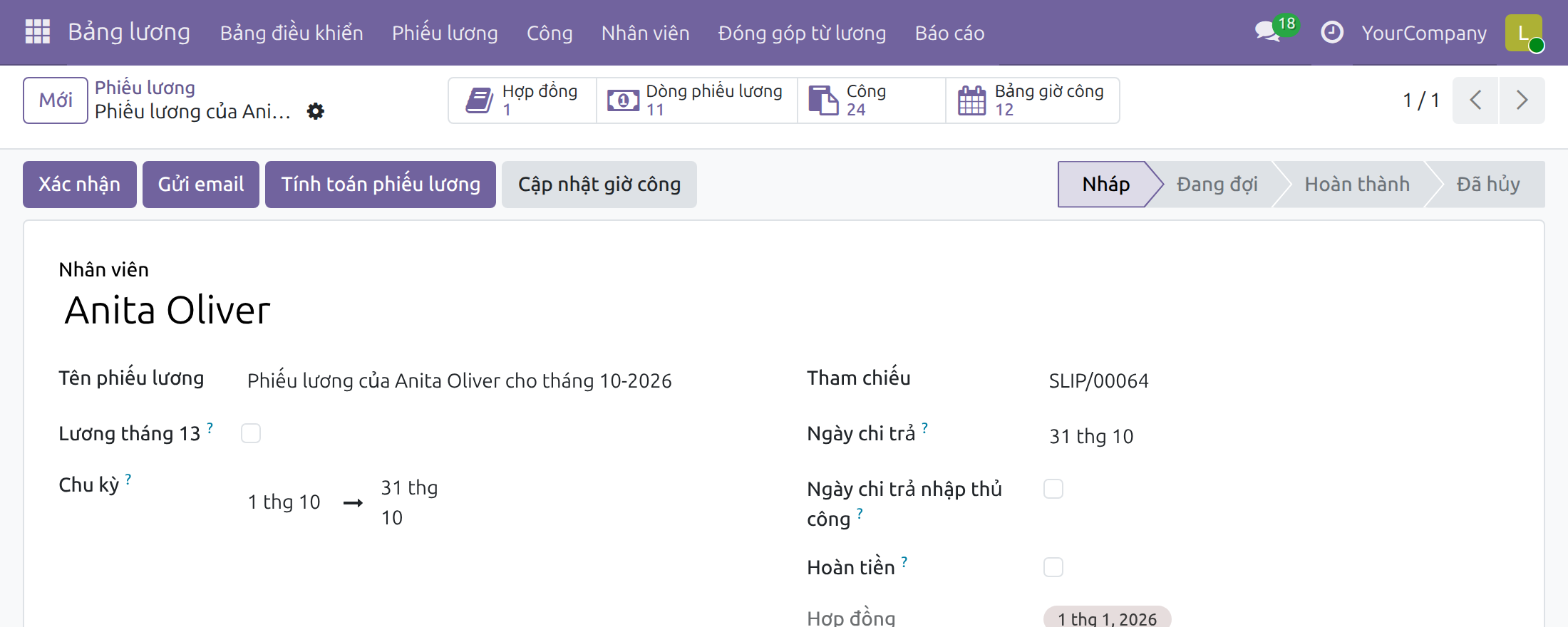Open the Nhân viên menu

pos(646,33)
